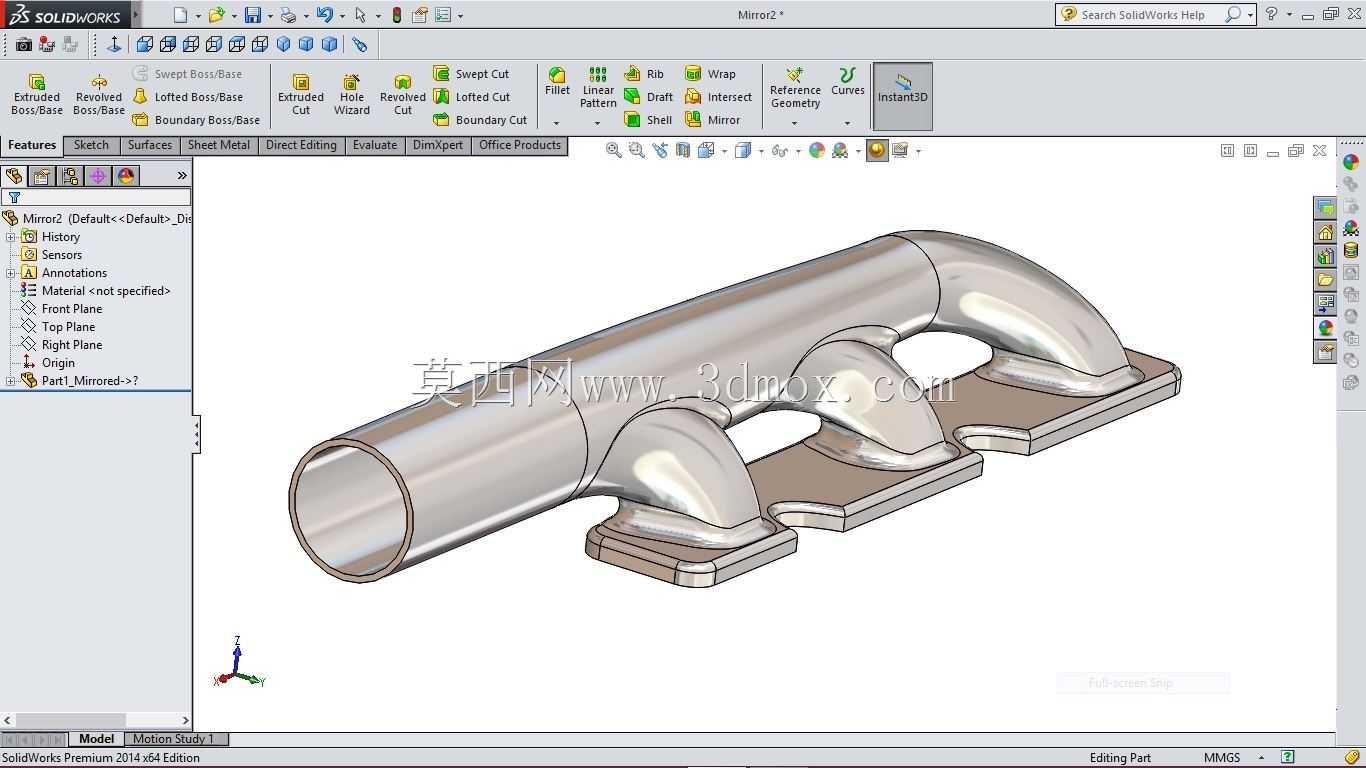Click the FeatureManager filter field

96,197
